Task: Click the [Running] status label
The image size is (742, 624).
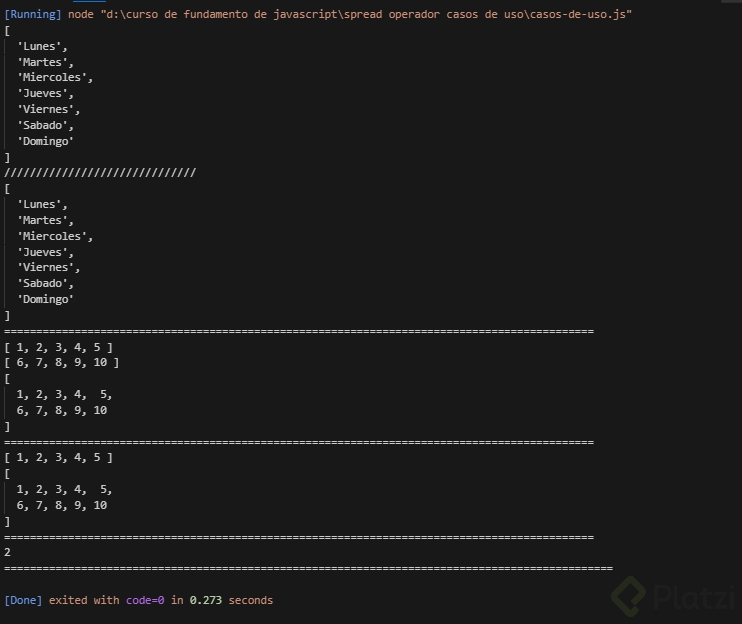Action: pyautogui.click(x=32, y=15)
